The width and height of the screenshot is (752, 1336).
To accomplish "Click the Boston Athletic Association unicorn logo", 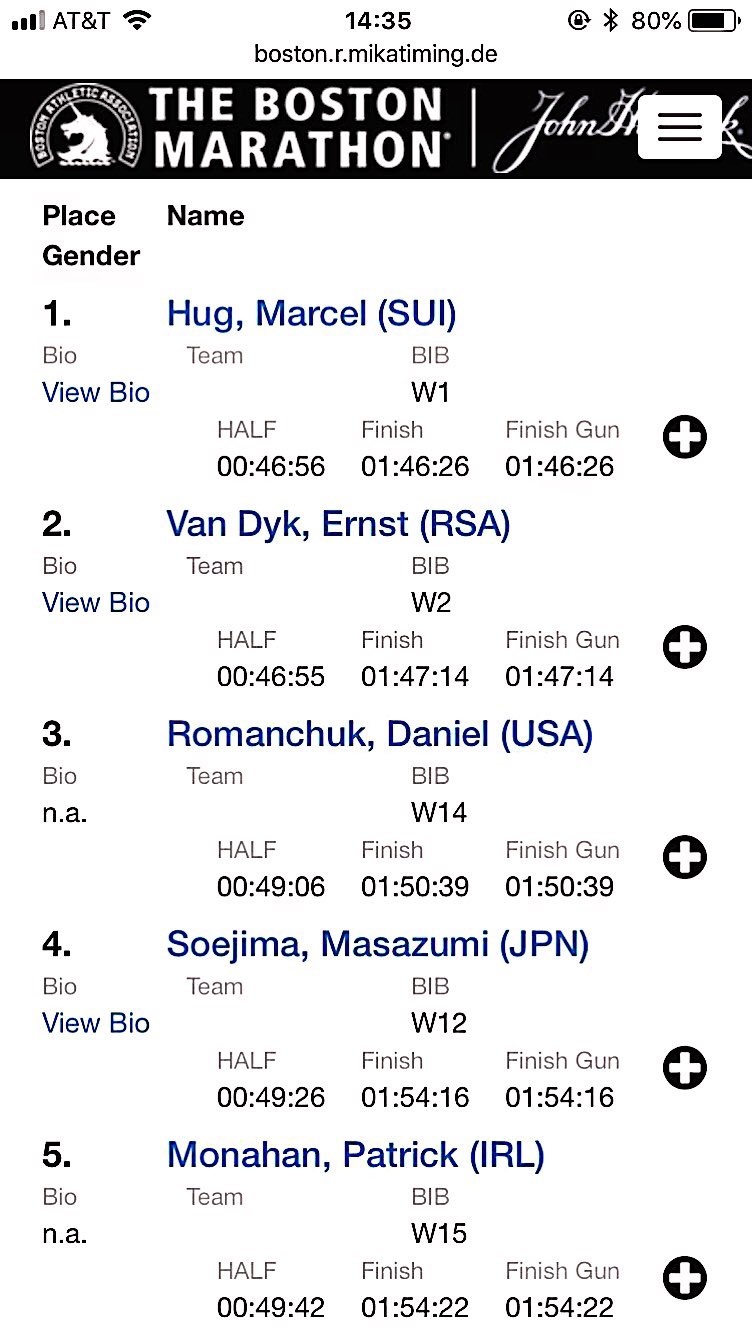I will click(x=86, y=128).
